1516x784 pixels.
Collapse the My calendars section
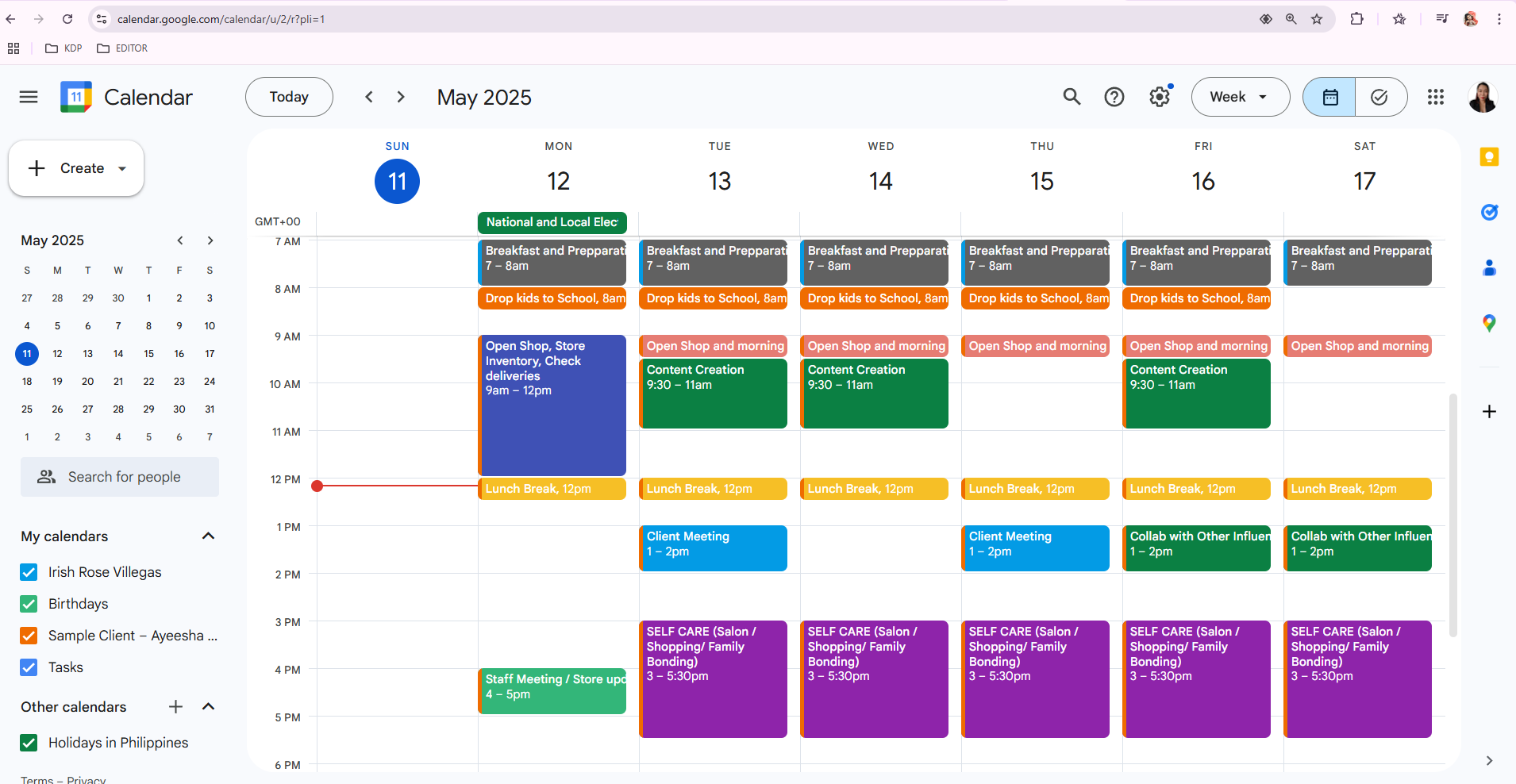[x=208, y=536]
